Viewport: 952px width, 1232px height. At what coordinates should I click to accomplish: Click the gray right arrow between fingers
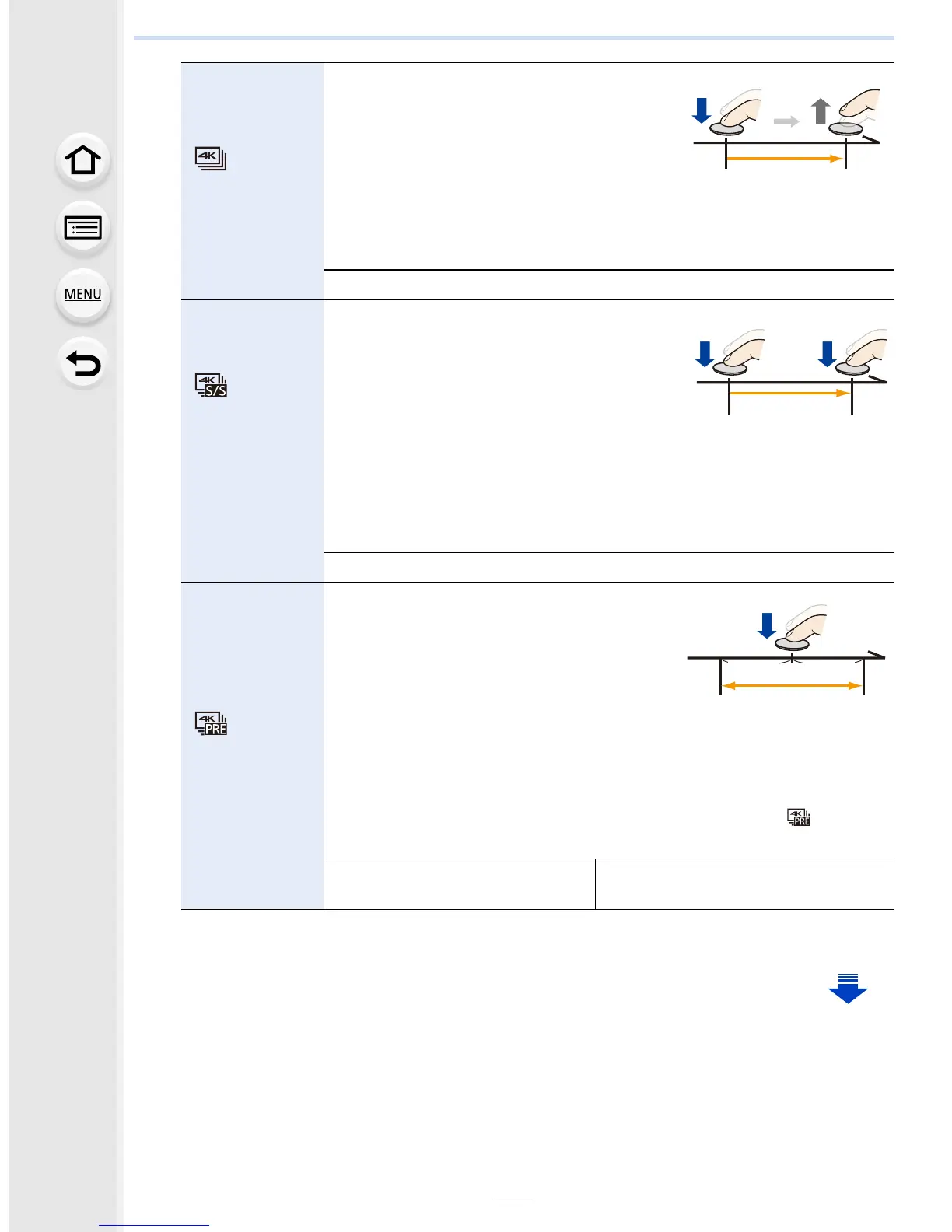[x=786, y=121]
